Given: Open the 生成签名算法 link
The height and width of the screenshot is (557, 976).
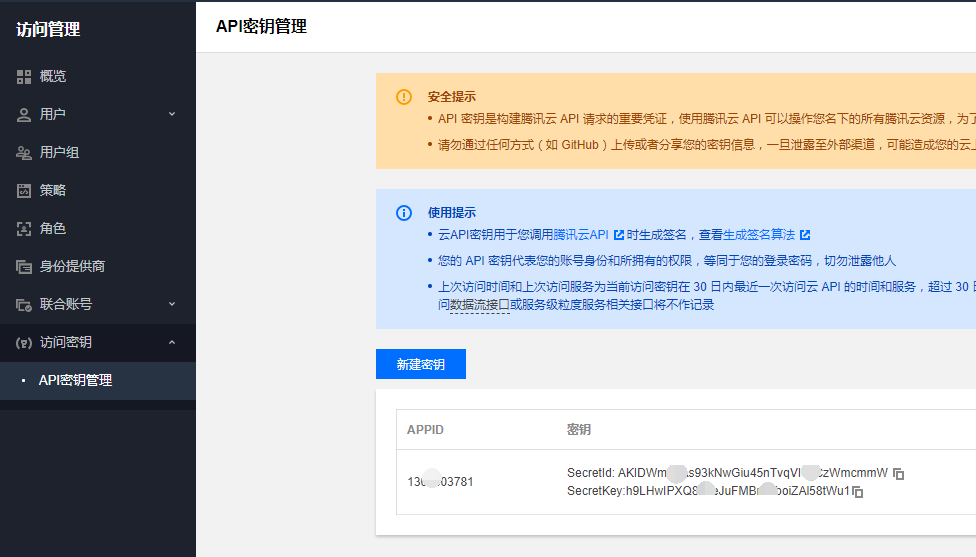Looking at the screenshot, I should click(x=759, y=235).
